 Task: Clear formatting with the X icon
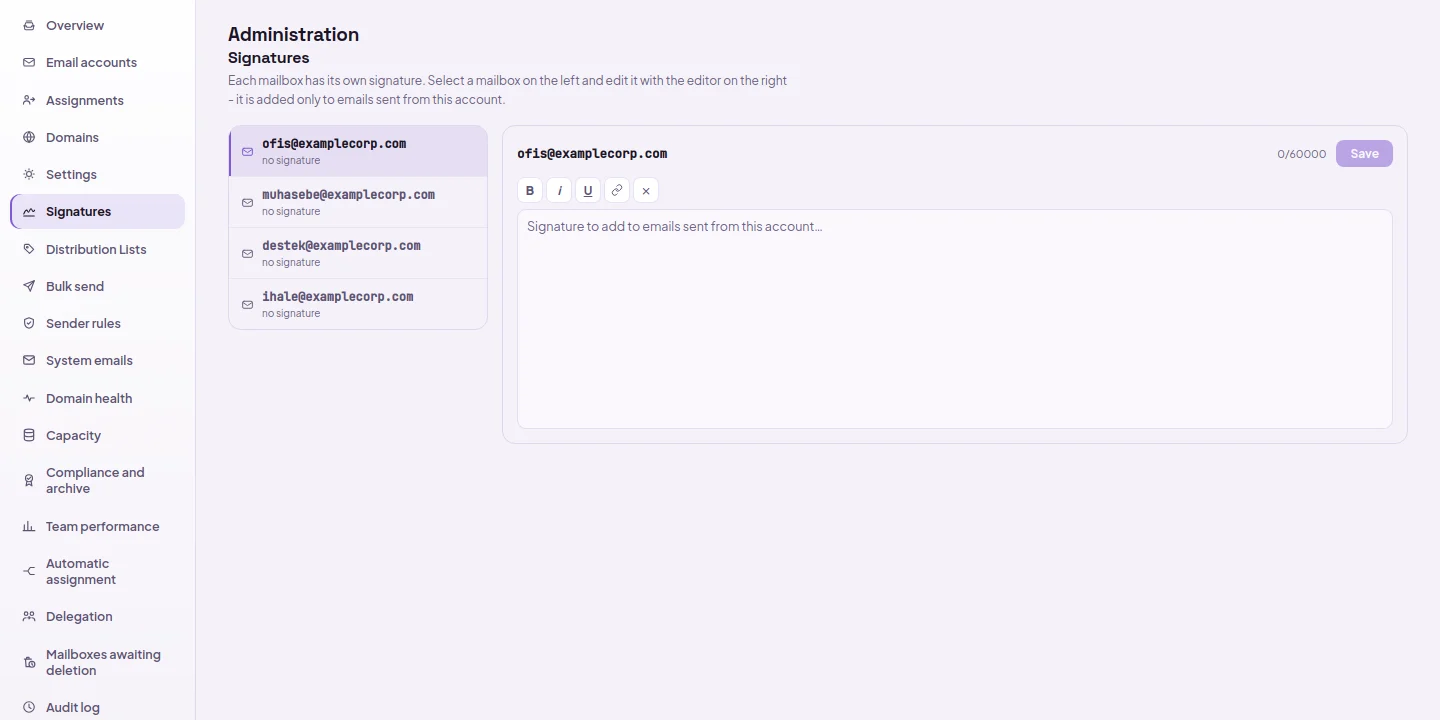(x=646, y=190)
